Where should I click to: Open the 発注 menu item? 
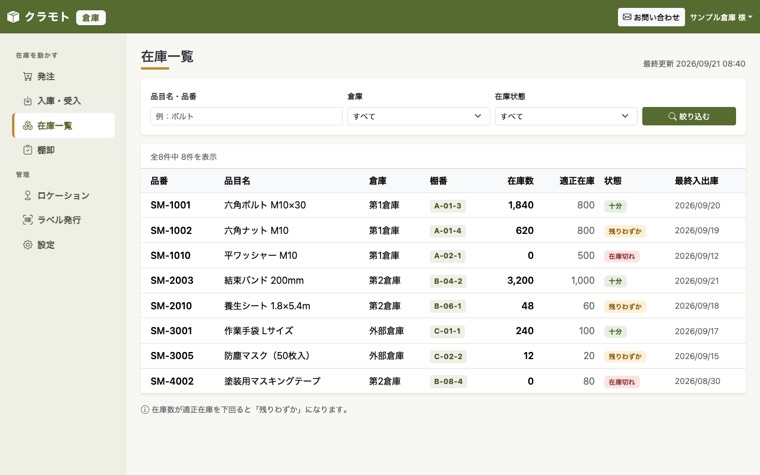tap(63, 76)
